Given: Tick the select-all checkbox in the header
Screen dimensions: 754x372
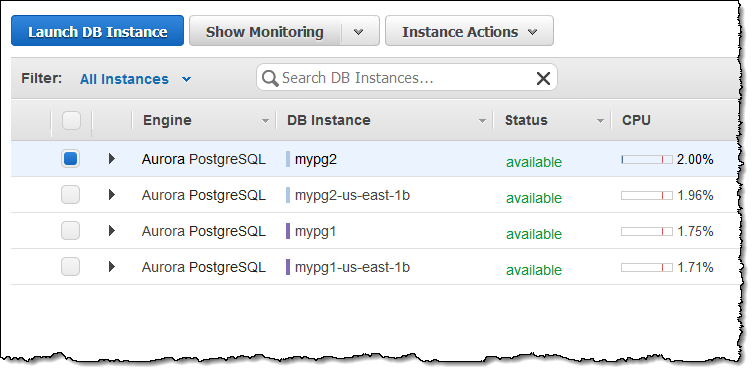Looking at the screenshot, I should [x=71, y=121].
